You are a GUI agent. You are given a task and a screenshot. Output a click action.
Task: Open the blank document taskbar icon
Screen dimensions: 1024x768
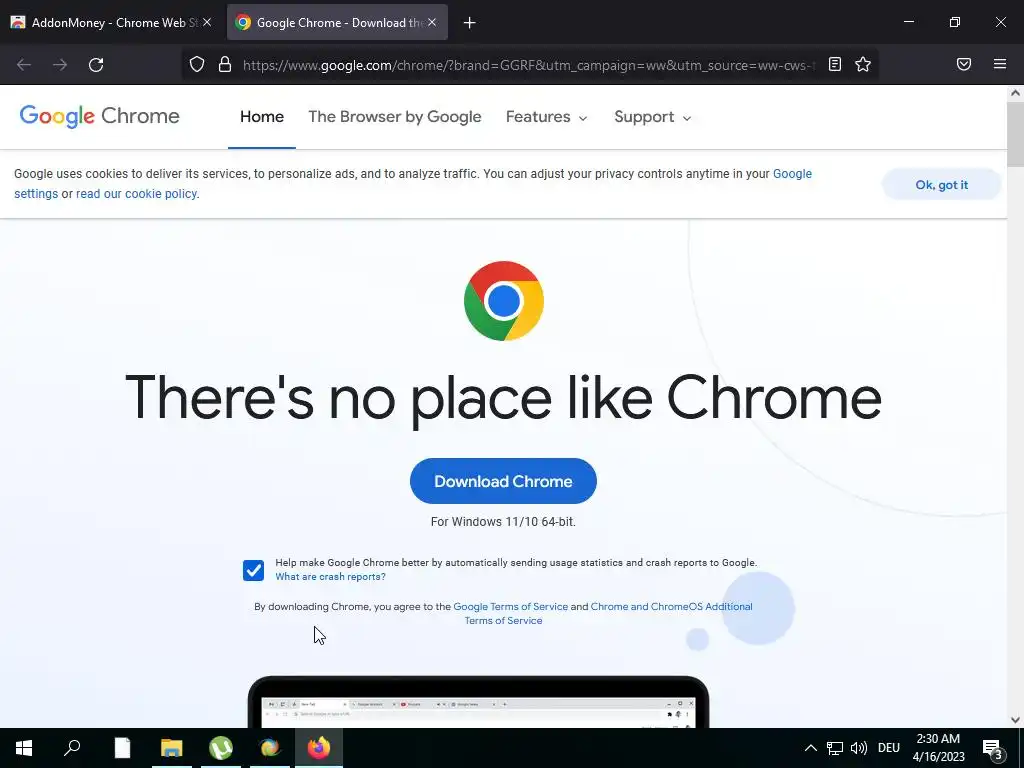[122, 748]
